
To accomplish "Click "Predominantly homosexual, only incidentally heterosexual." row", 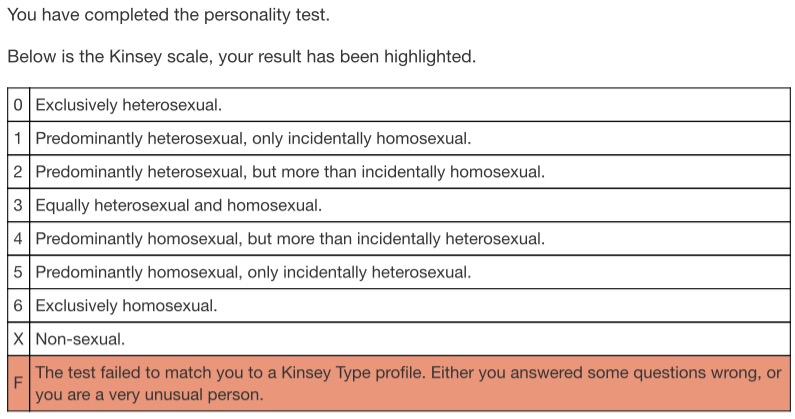I will (x=253, y=272).
